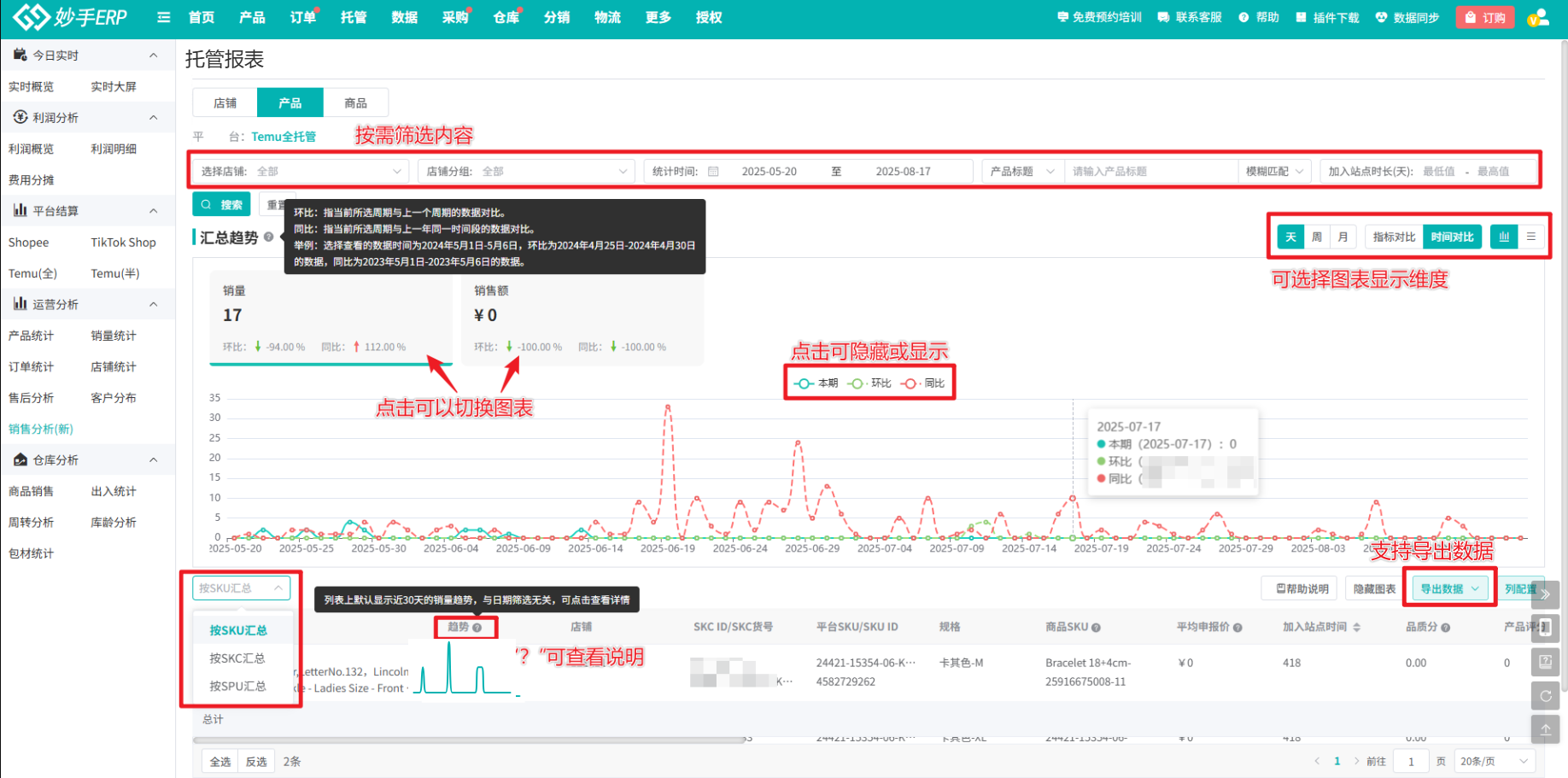Collapse the 利润分析 sidebar section

[154, 118]
